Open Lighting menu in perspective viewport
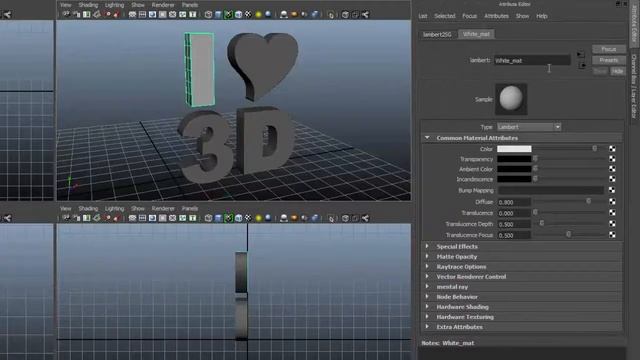 click(114, 5)
